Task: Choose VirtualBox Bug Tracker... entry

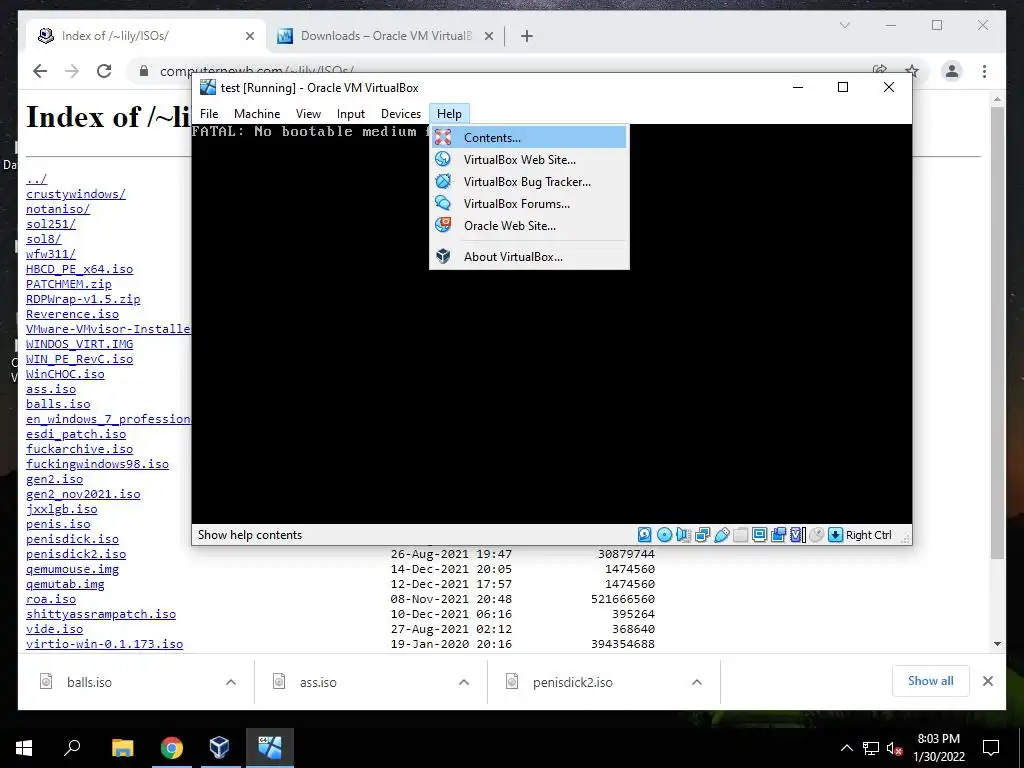Action: pyautogui.click(x=529, y=182)
